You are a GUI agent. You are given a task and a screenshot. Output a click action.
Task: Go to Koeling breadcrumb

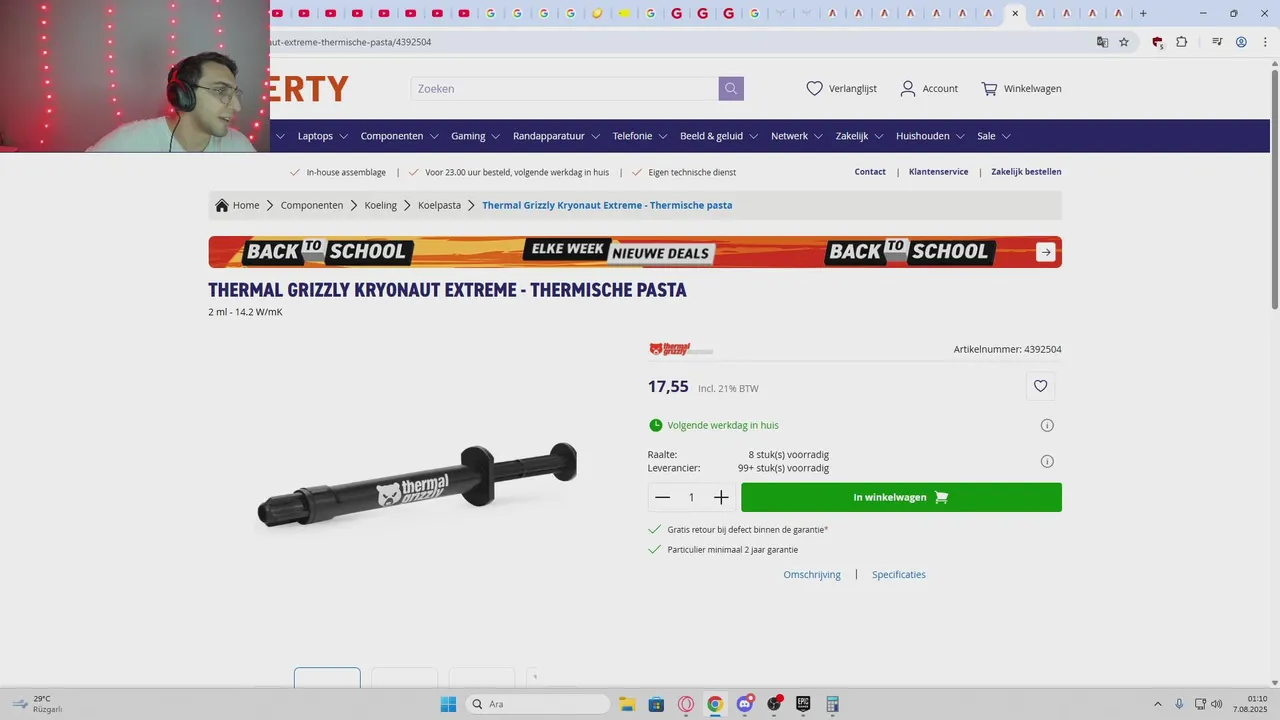point(380,205)
